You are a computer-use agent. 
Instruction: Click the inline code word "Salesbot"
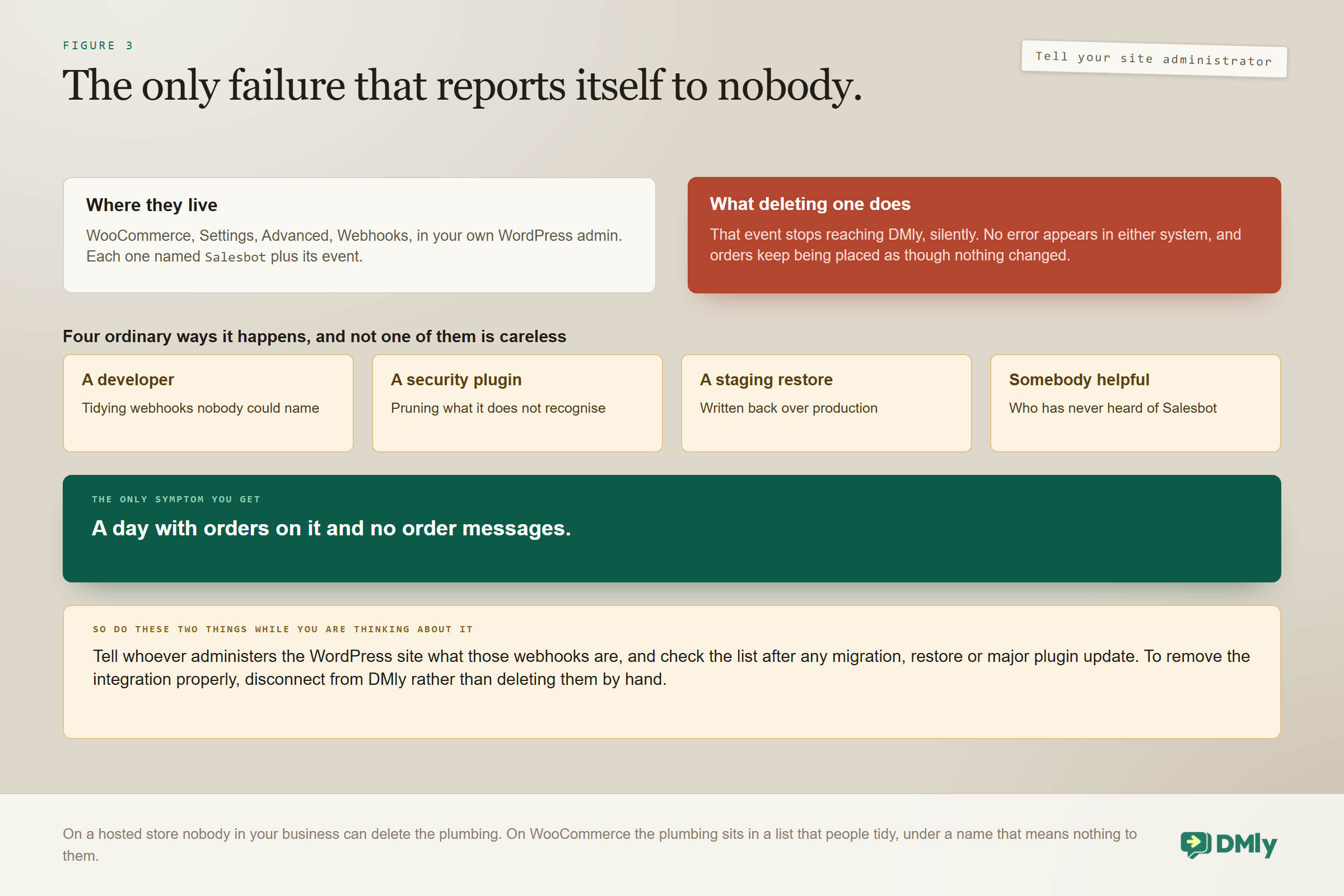(235, 257)
